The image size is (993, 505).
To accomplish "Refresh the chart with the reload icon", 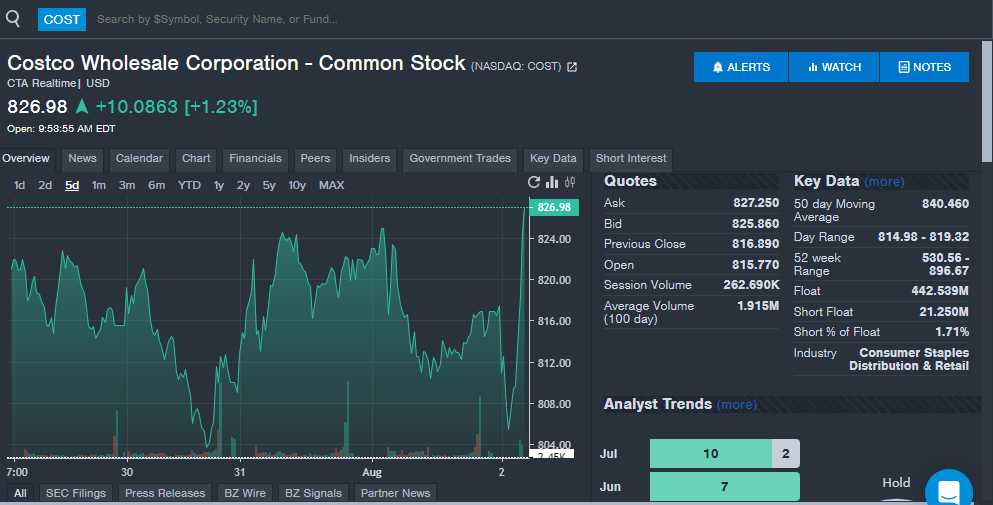I will (x=534, y=182).
